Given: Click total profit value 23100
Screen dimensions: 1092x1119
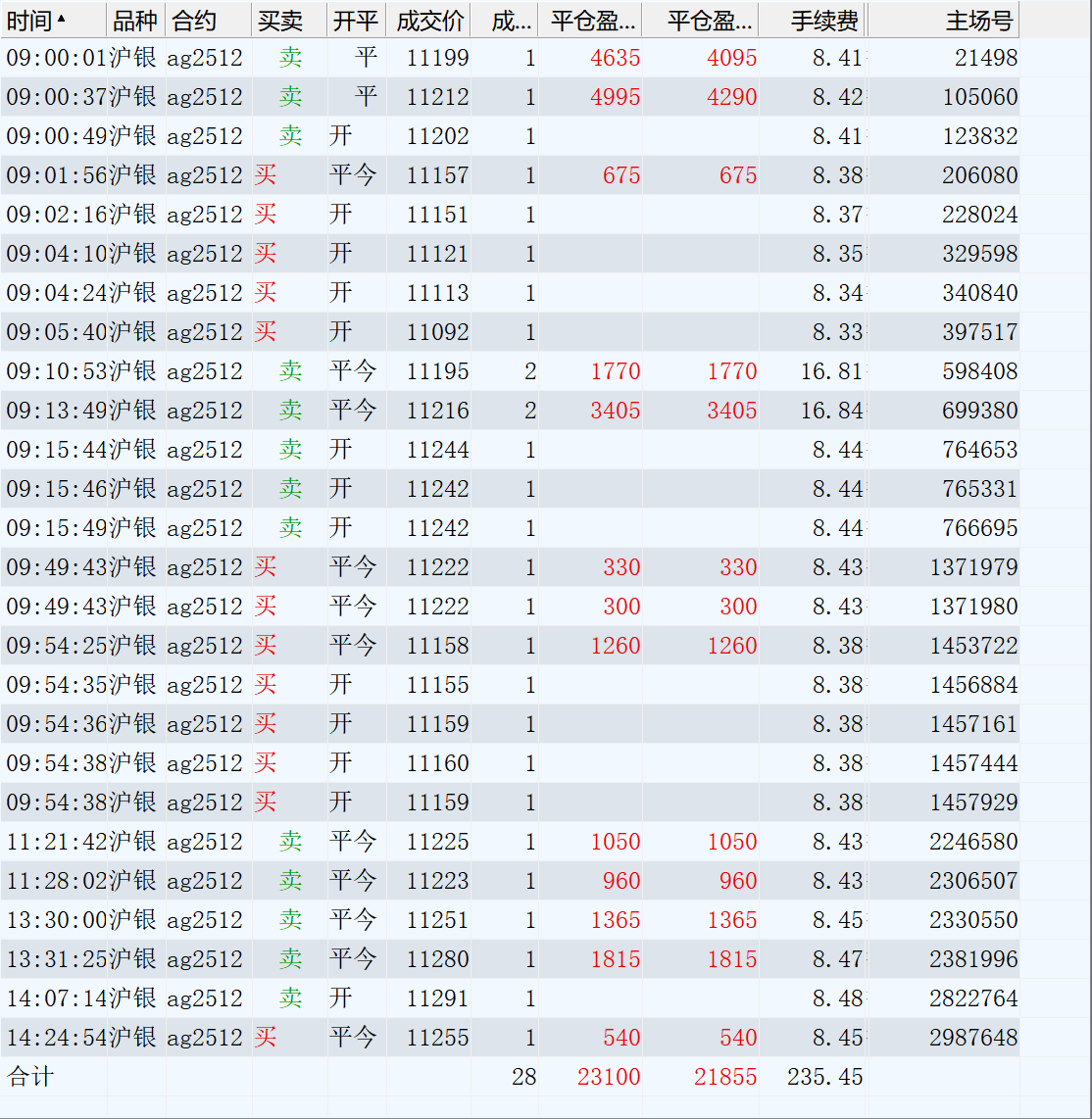Looking at the screenshot, I should click(608, 1076).
